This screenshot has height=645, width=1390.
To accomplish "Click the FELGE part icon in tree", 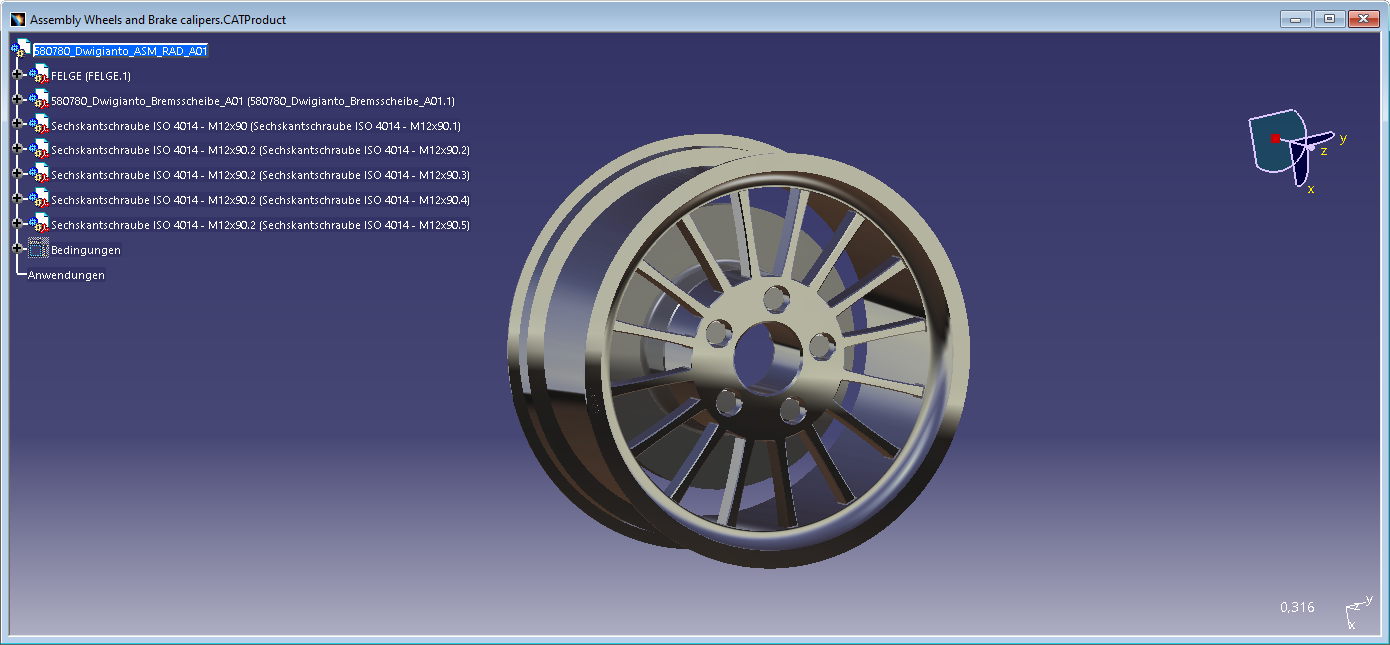I will (x=39, y=75).
